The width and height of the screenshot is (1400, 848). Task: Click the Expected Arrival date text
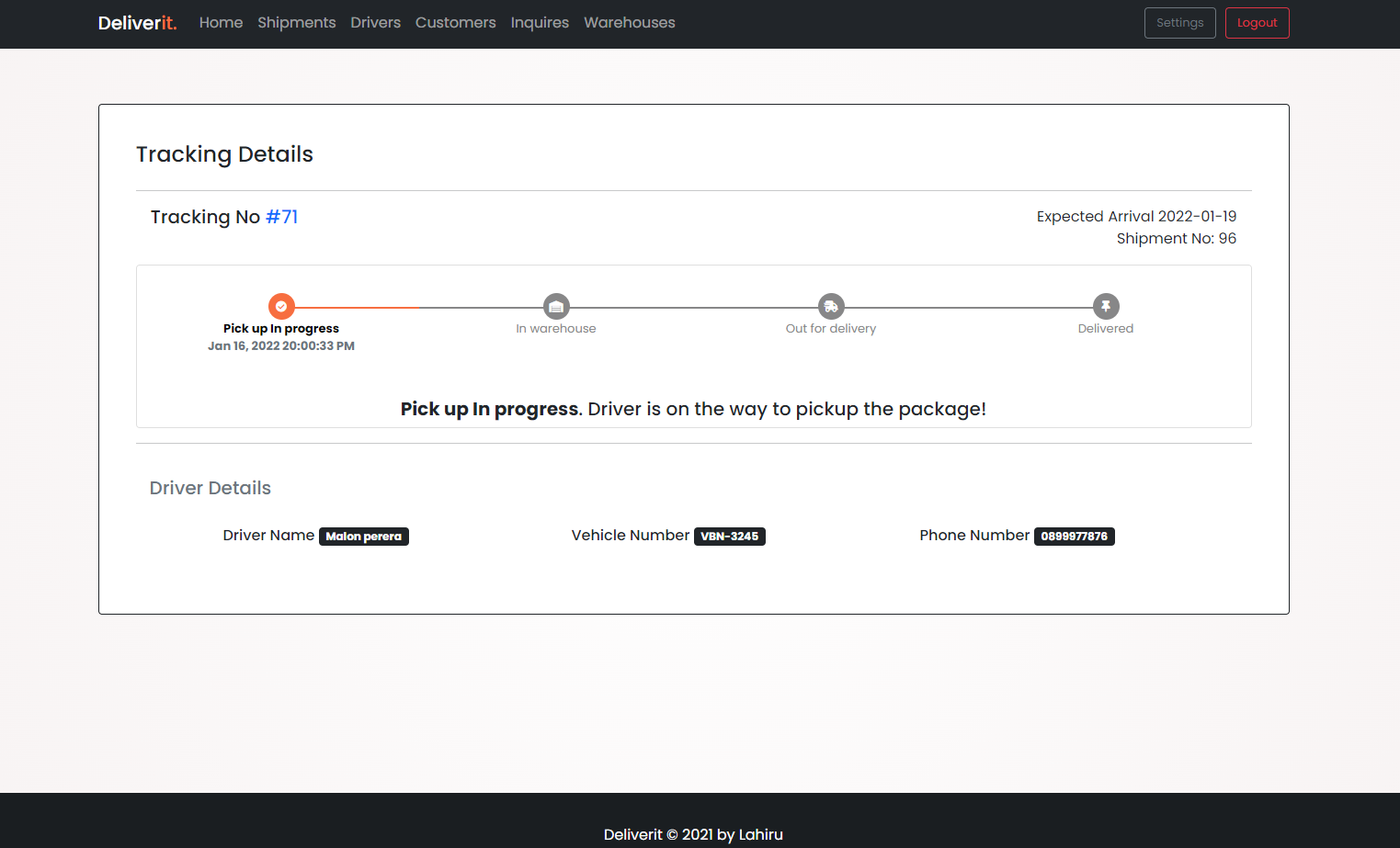(x=1136, y=217)
